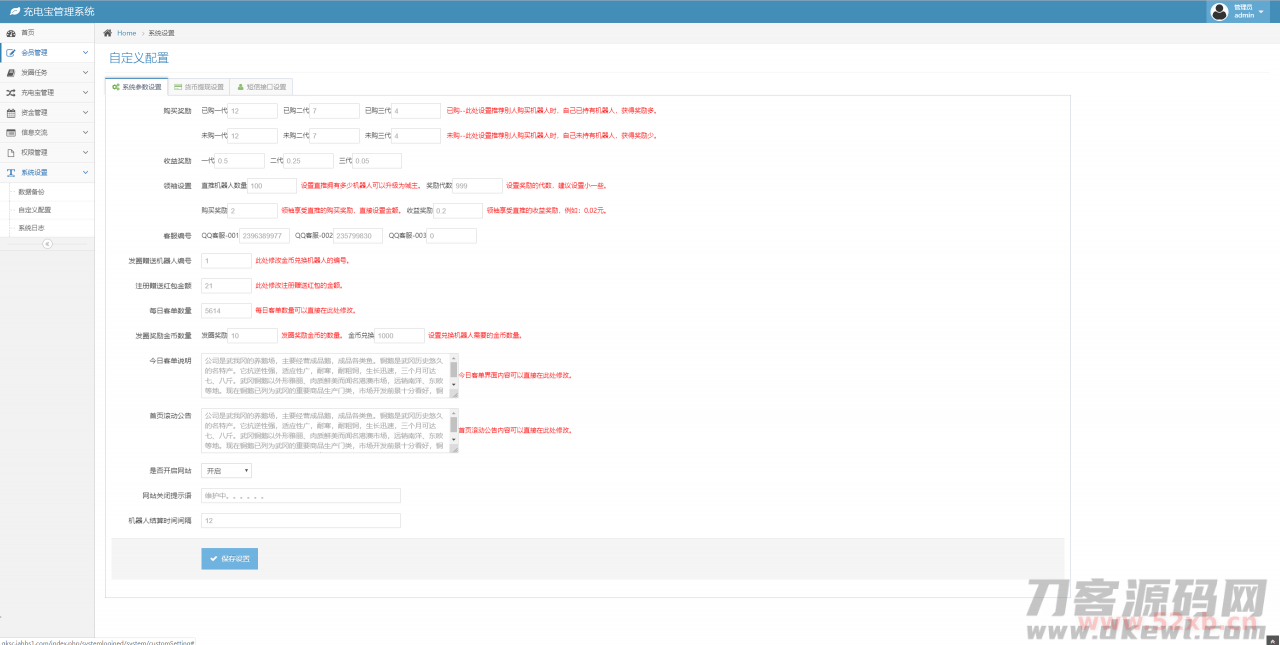Open the 是否开启网站 dropdown
Viewport: 1280px width, 645px height.
226,470
